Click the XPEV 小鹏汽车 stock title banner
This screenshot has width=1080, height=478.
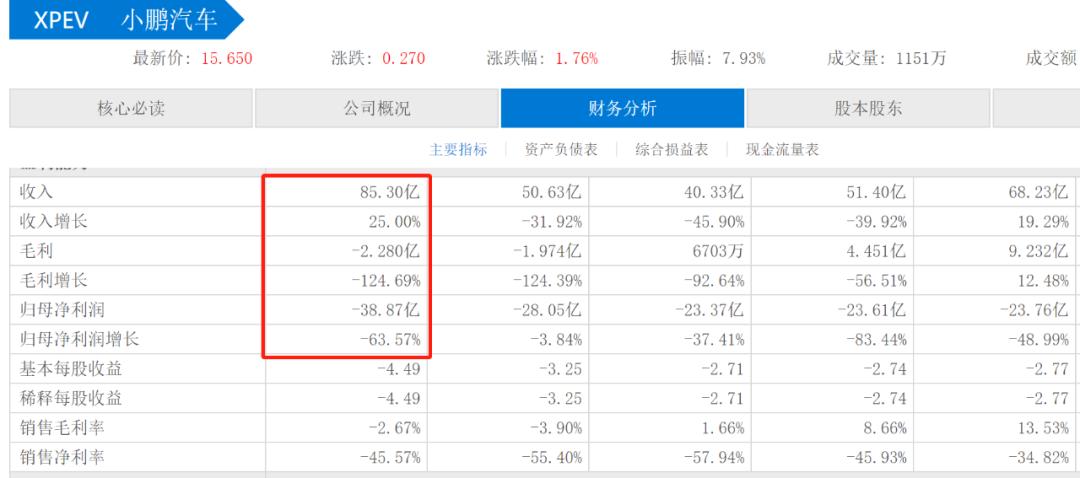(x=125, y=20)
